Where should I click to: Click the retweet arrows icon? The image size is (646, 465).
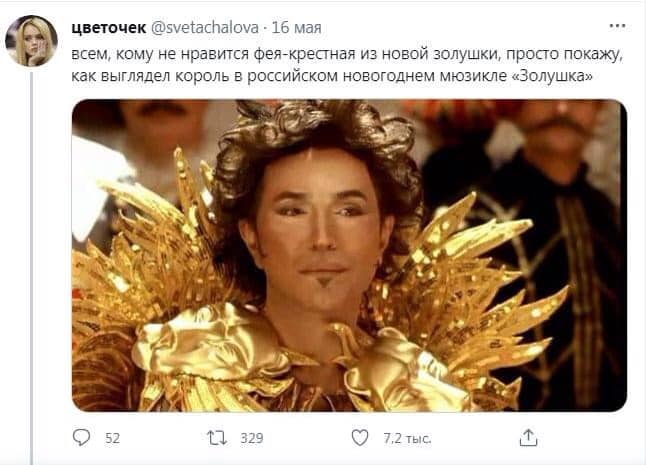[x=217, y=438]
